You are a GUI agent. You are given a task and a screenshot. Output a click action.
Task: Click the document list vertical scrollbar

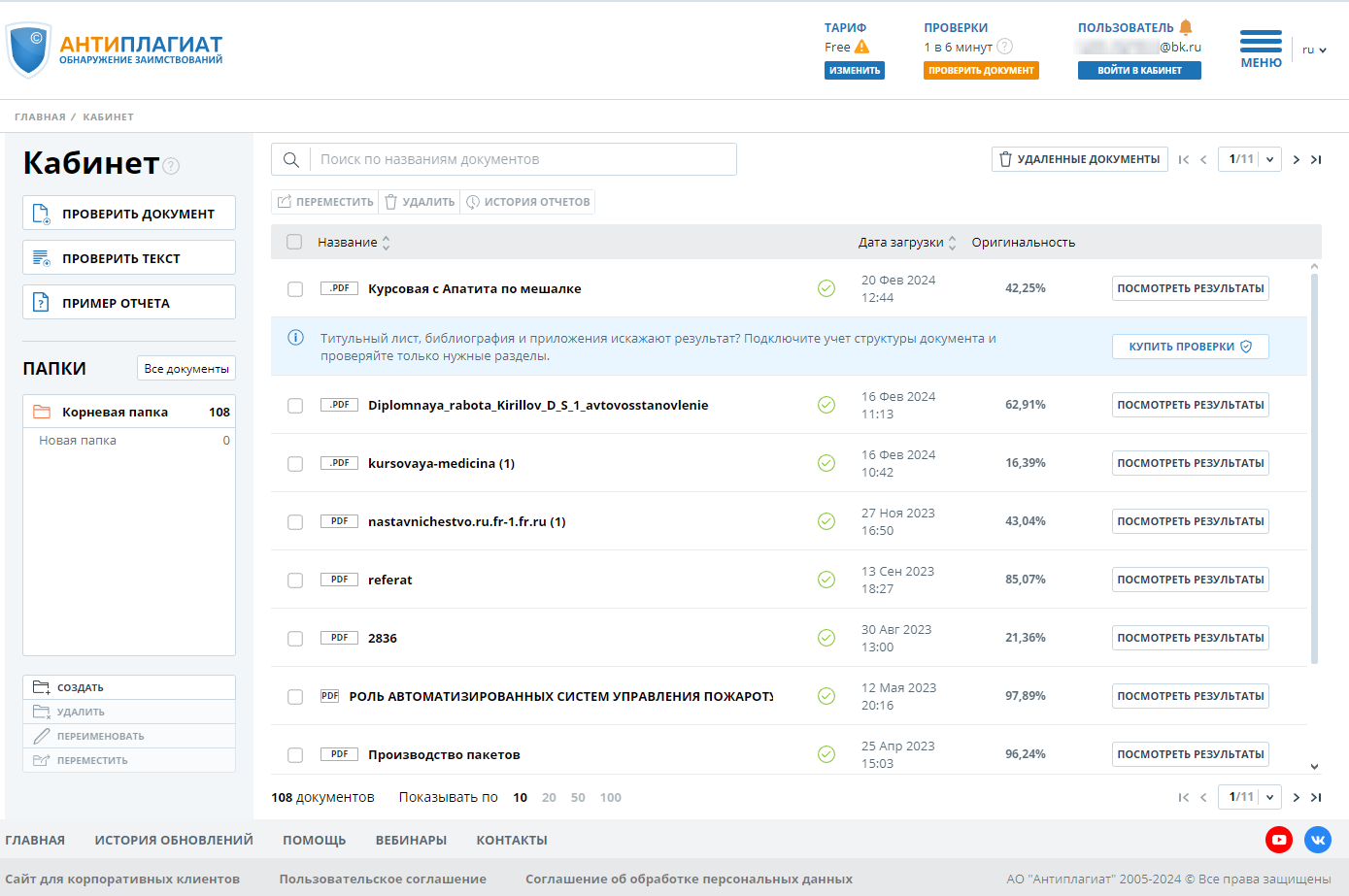point(1314,468)
